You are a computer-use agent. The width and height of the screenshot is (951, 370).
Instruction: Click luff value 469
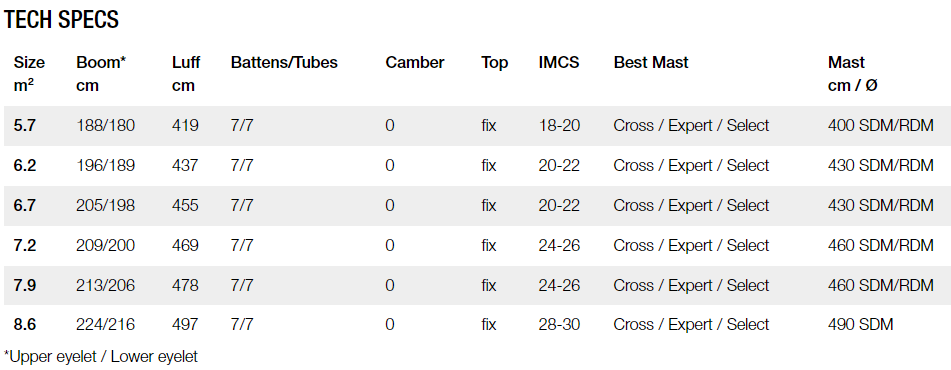click(185, 246)
